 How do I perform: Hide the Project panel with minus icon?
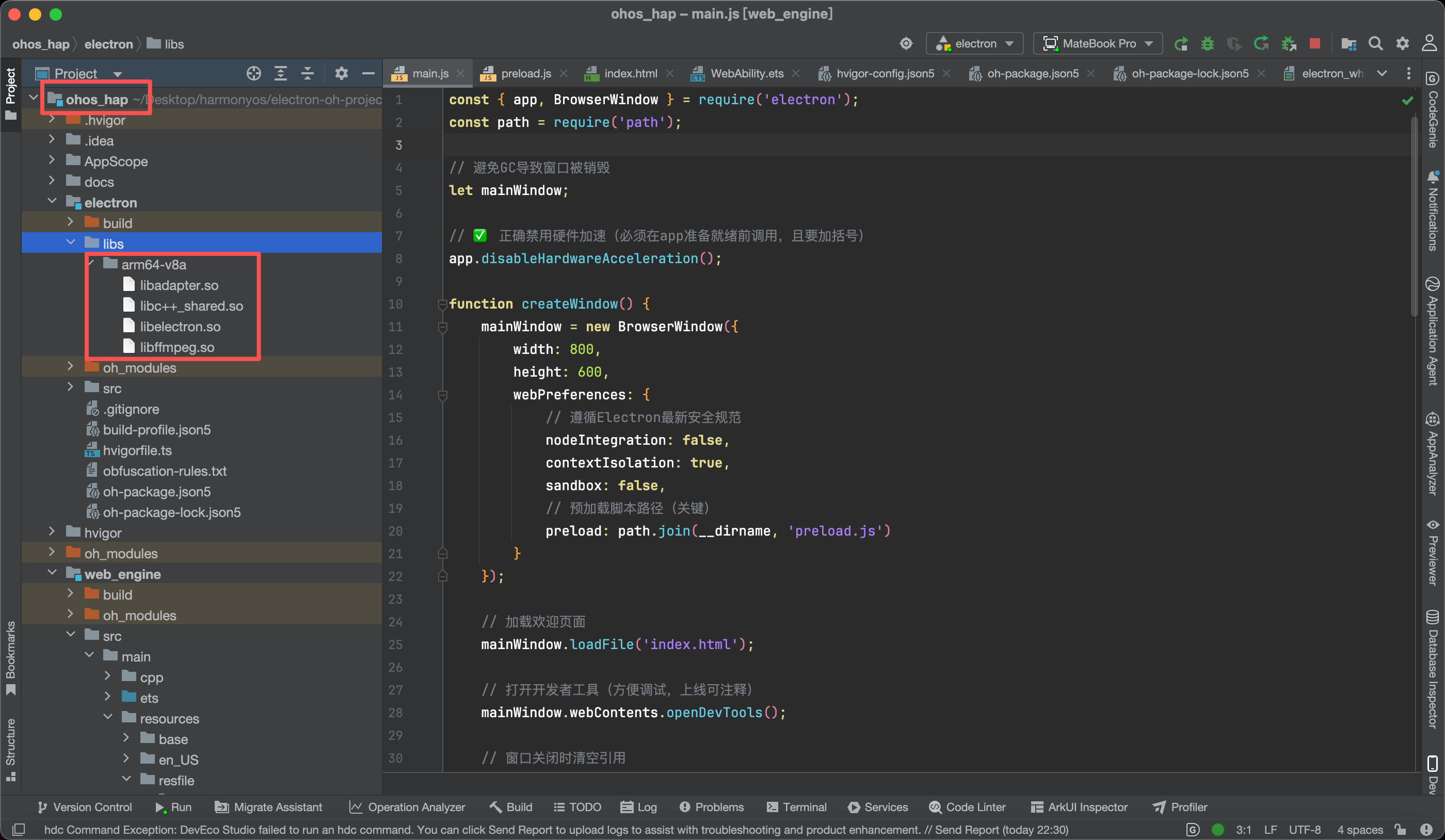(368, 73)
